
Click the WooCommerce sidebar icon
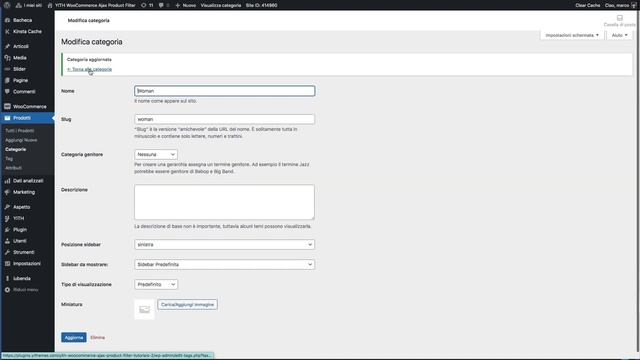point(7,107)
